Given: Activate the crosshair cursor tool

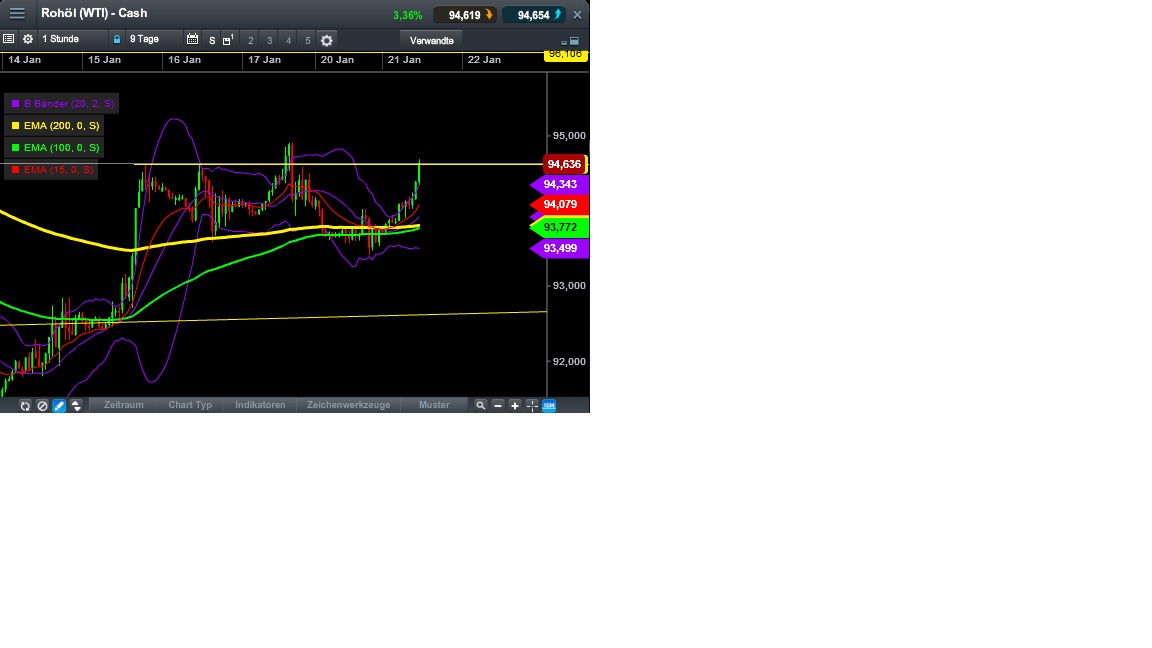Looking at the screenshot, I should [531, 405].
